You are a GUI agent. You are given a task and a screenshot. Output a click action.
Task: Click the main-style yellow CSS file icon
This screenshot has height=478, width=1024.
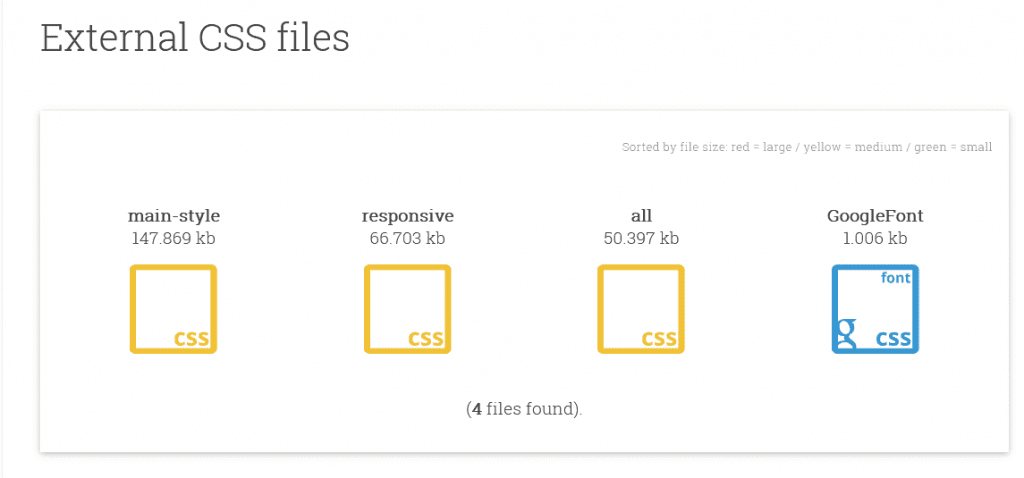click(173, 309)
